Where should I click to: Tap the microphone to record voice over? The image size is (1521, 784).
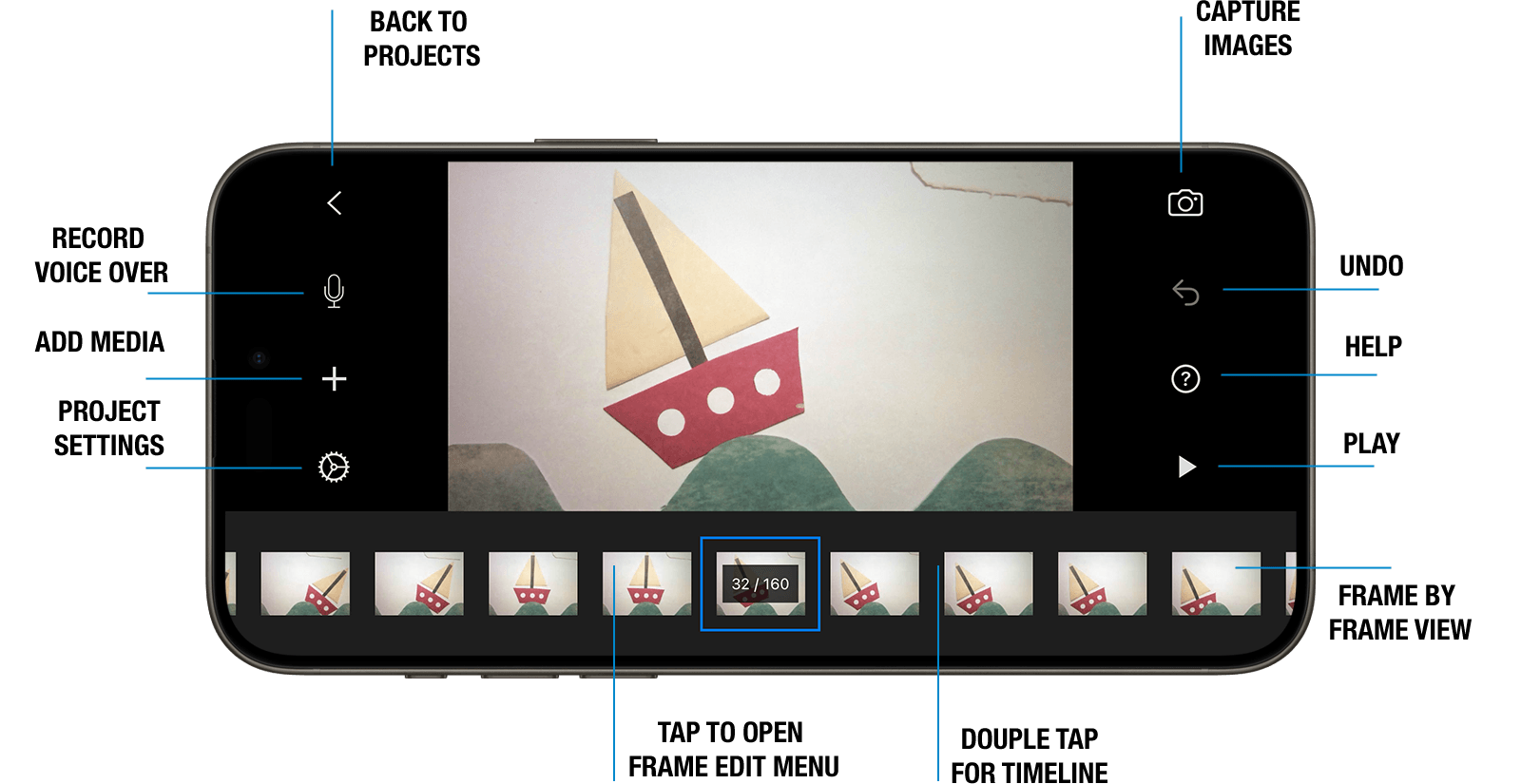tap(334, 291)
